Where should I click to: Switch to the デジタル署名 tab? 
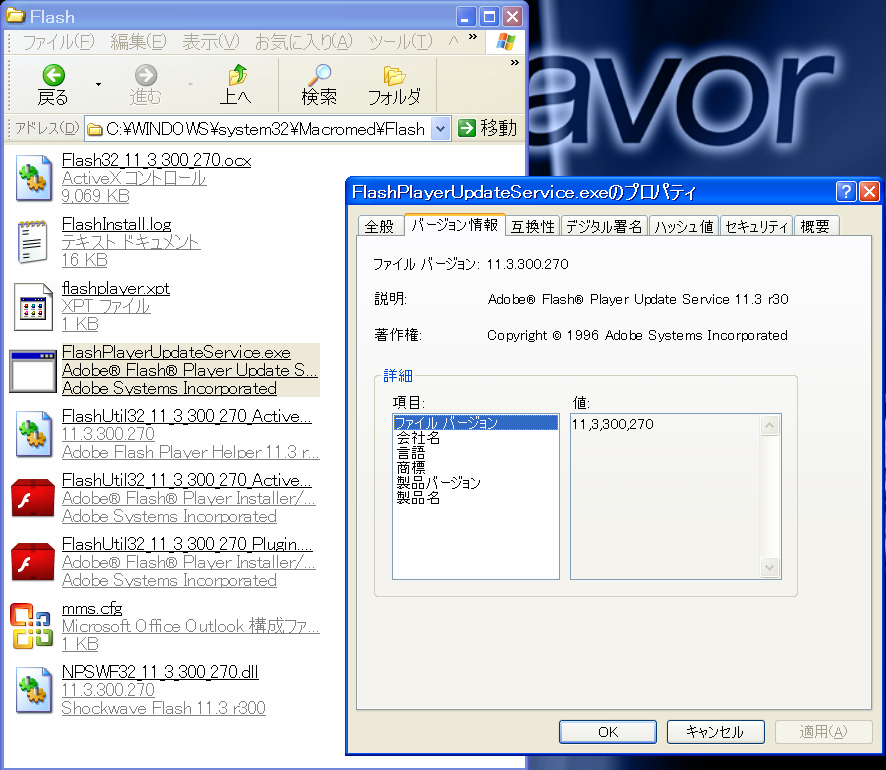pos(604,227)
